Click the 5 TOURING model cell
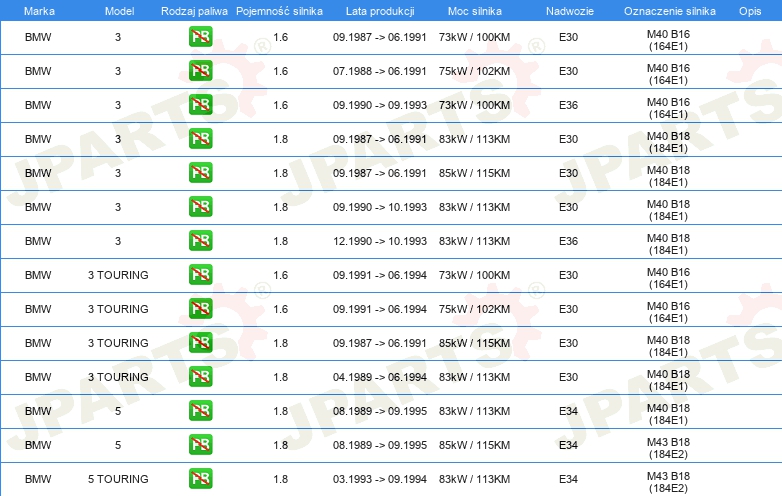Image resolution: width=782 pixels, height=496 pixels. click(x=118, y=479)
